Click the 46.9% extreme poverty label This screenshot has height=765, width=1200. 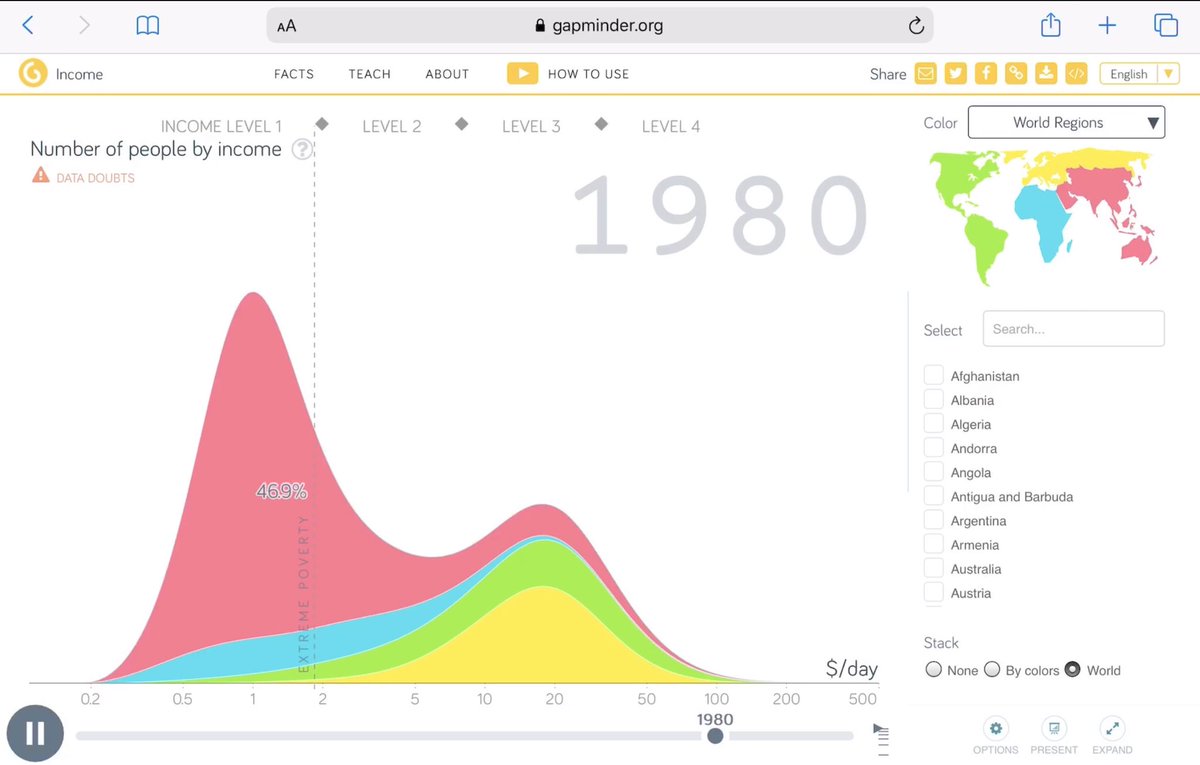281,491
